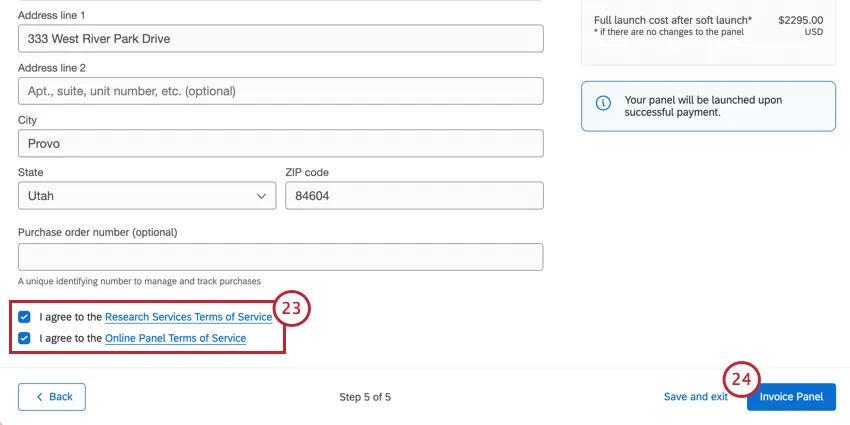Select the City field containing Provo
The image size is (850, 425).
pos(280,143)
